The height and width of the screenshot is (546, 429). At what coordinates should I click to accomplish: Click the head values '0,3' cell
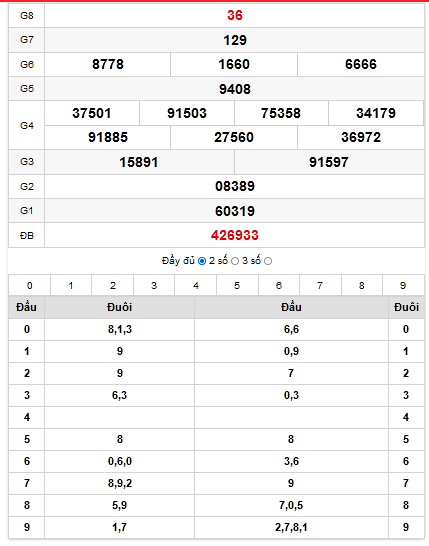click(291, 395)
